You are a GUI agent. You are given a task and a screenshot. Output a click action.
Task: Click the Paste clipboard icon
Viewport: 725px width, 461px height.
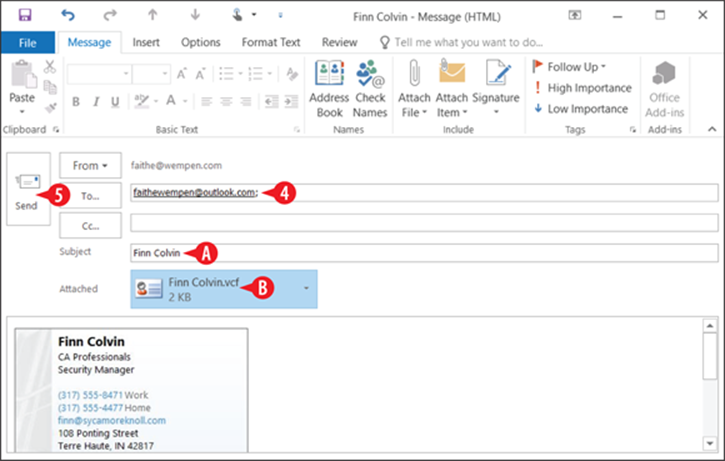click(x=23, y=75)
